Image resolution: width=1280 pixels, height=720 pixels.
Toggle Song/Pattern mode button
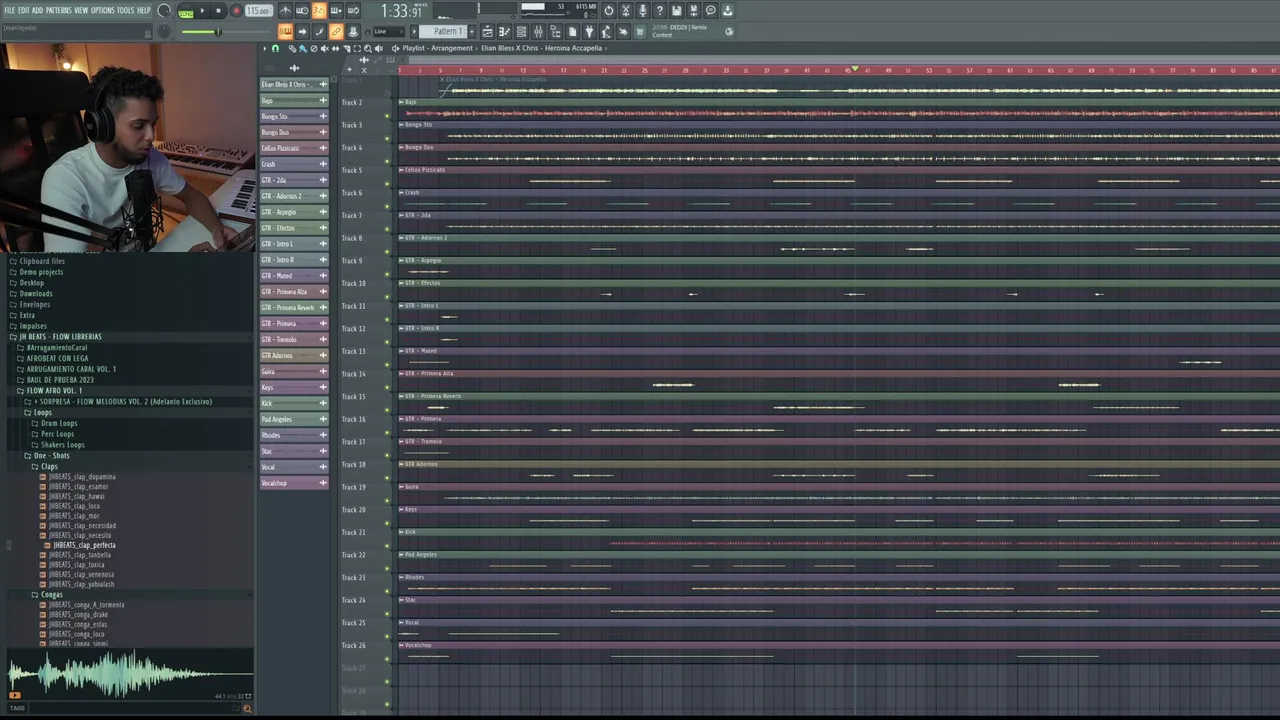(186, 12)
